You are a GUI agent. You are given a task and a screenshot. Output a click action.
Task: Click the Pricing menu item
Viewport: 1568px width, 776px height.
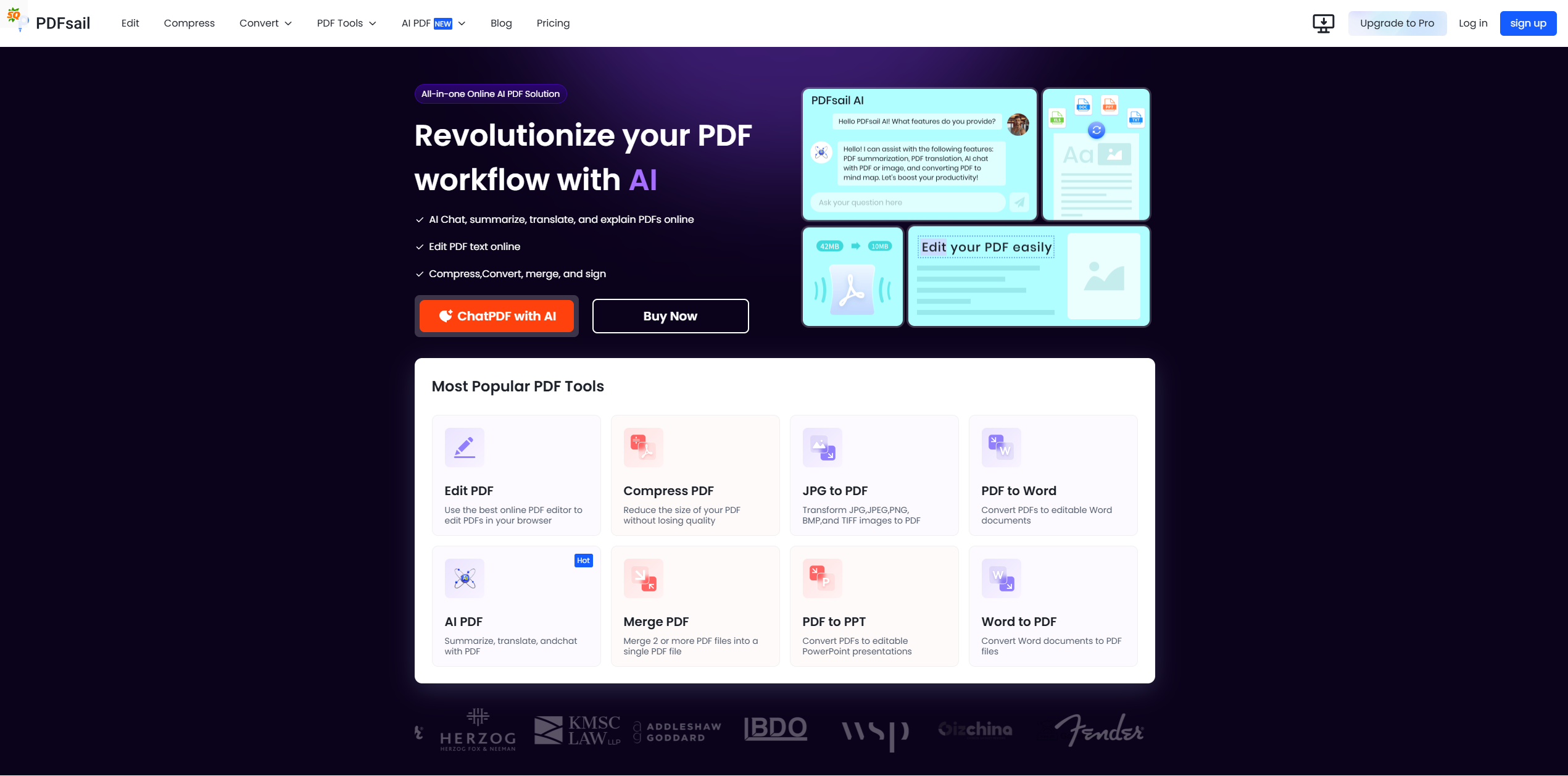point(553,23)
